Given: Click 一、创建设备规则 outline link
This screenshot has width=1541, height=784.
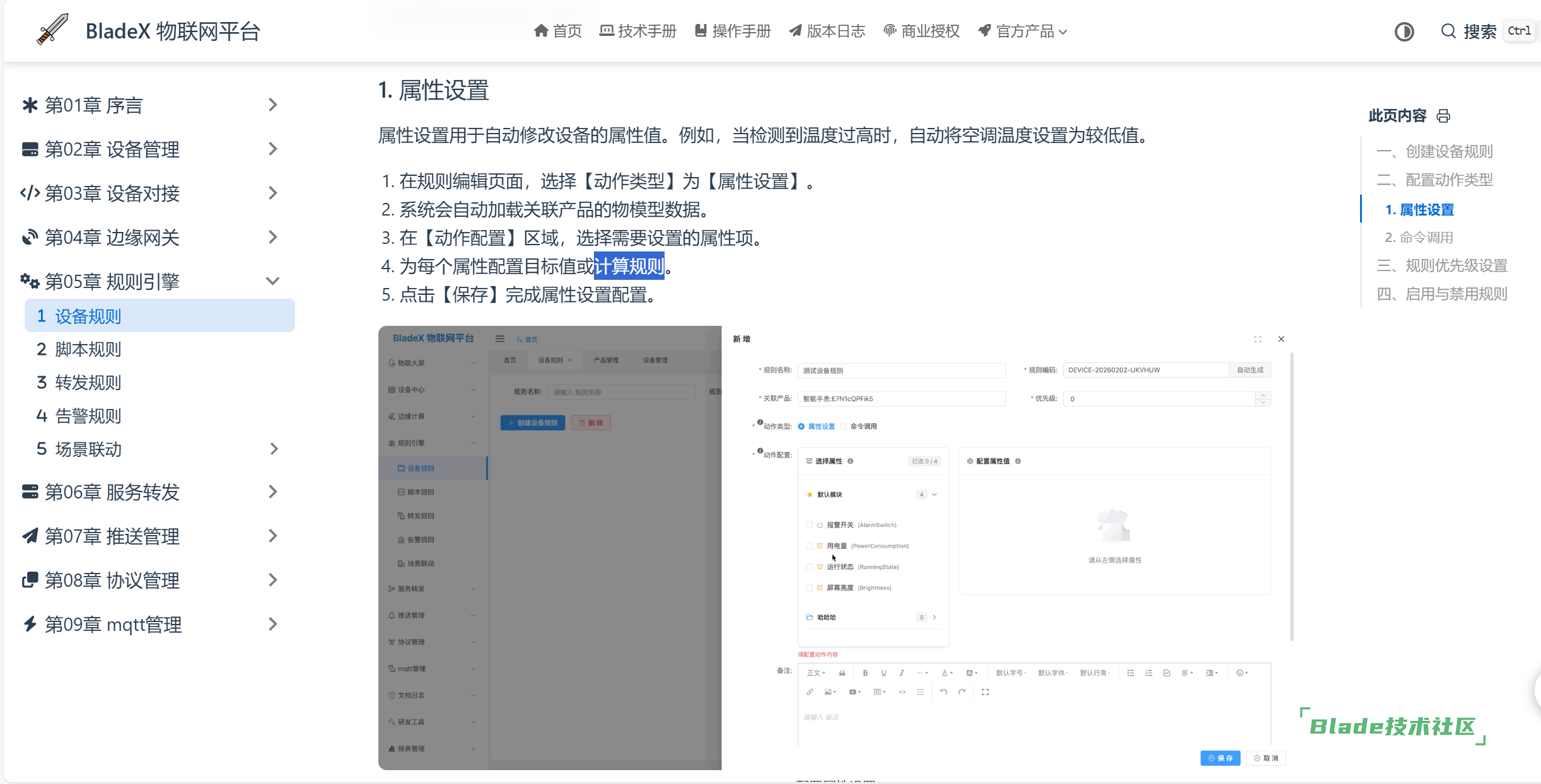Looking at the screenshot, I should (1434, 152).
